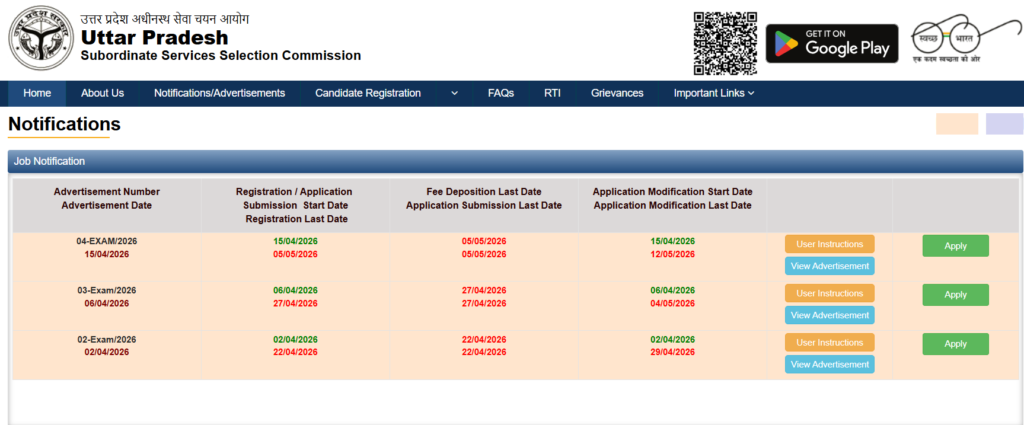
Task: Go to the Home tab
Action: click(x=37, y=93)
